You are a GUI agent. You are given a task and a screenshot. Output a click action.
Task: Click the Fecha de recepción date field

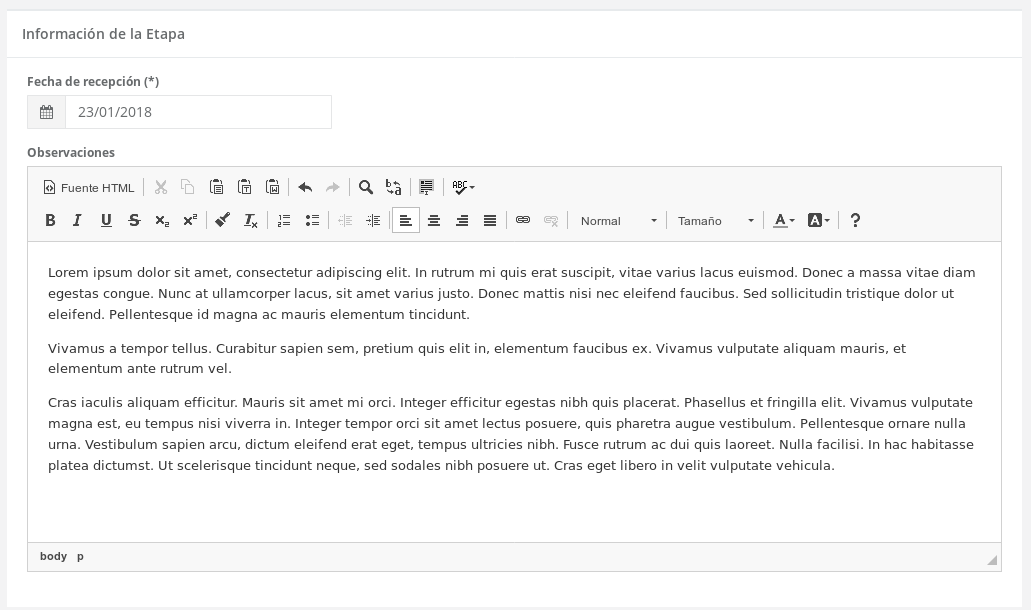[198, 112]
